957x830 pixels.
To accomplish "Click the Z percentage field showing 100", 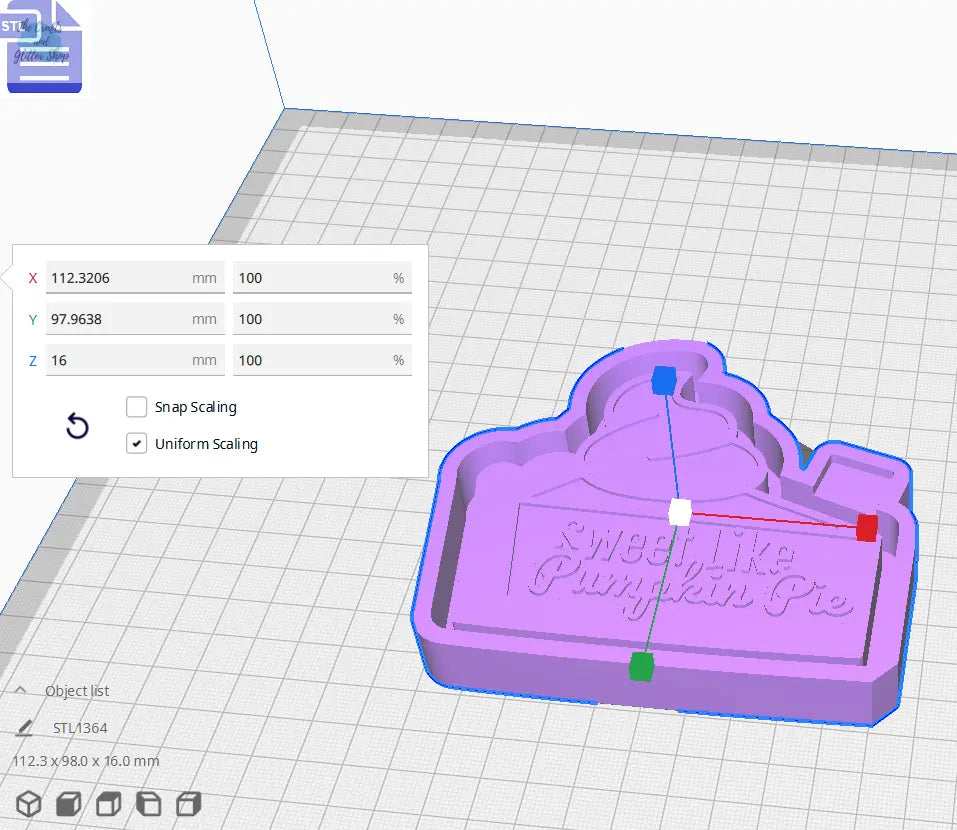I will coord(322,360).
